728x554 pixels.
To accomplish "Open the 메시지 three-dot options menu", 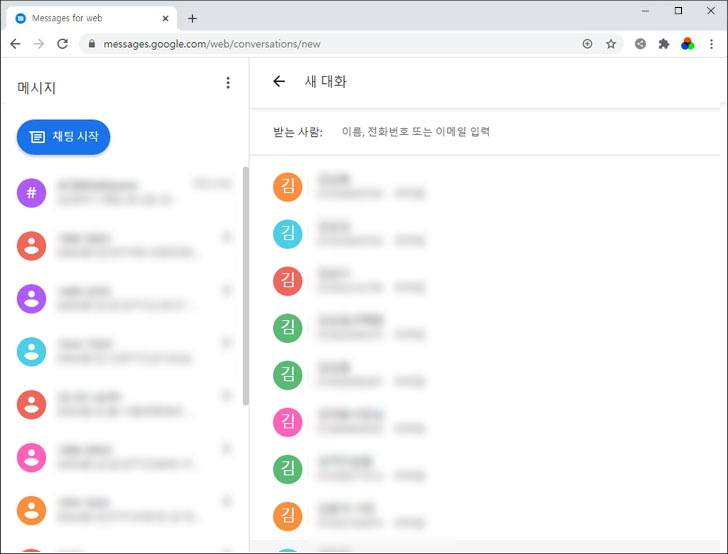I will pos(228,83).
